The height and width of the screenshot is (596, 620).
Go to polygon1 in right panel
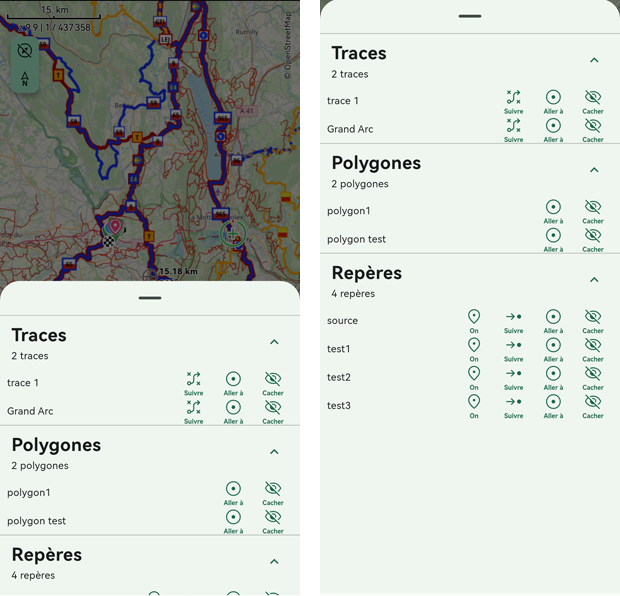553,212
